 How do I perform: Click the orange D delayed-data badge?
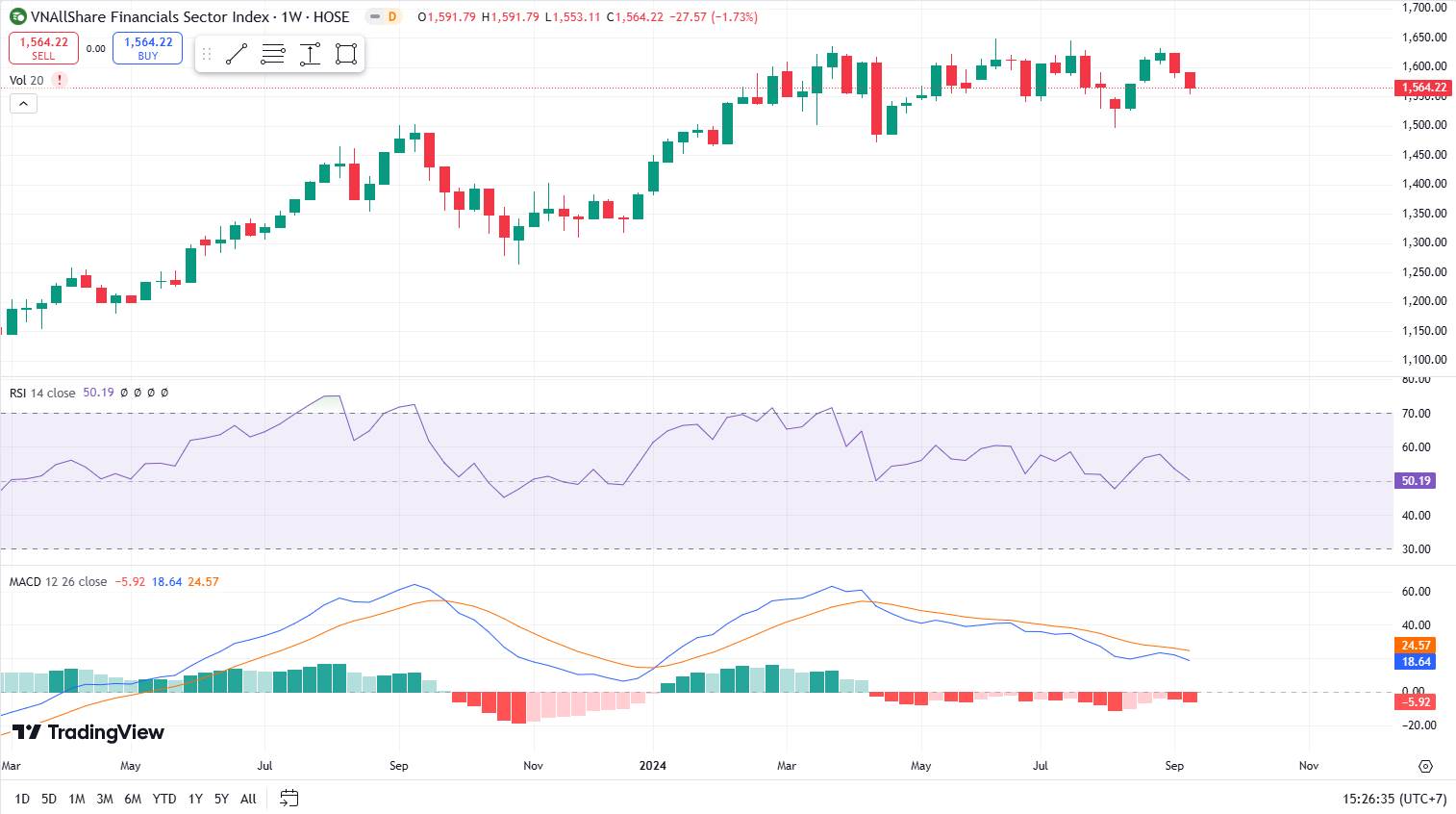coord(392,16)
